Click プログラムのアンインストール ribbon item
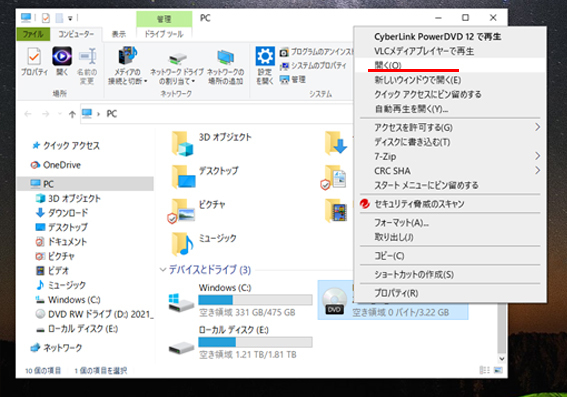Screen dimensions: 567x397 click(x=316, y=52)
